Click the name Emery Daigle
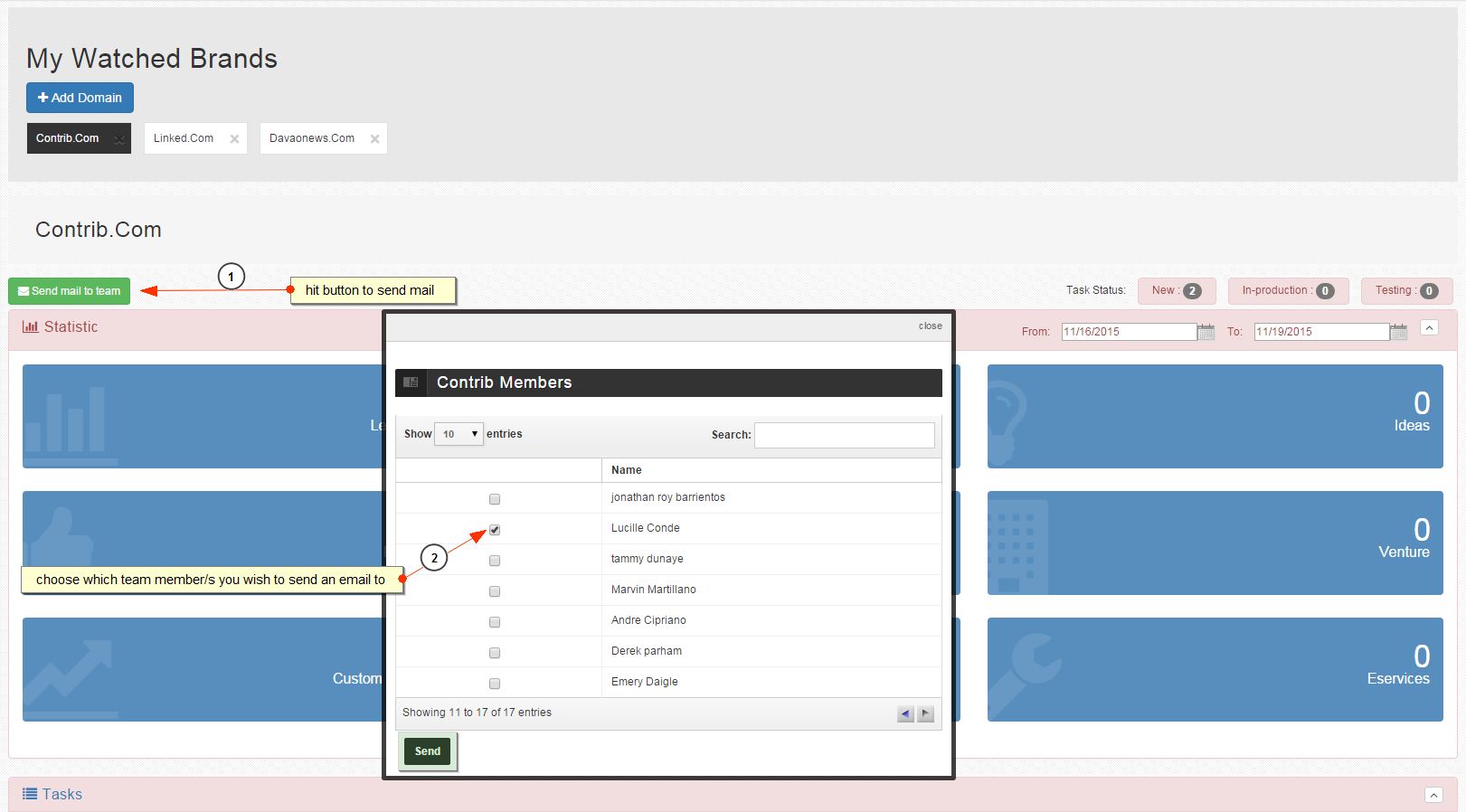Viewport: 1466px width, 812px height. coord(644,682)
